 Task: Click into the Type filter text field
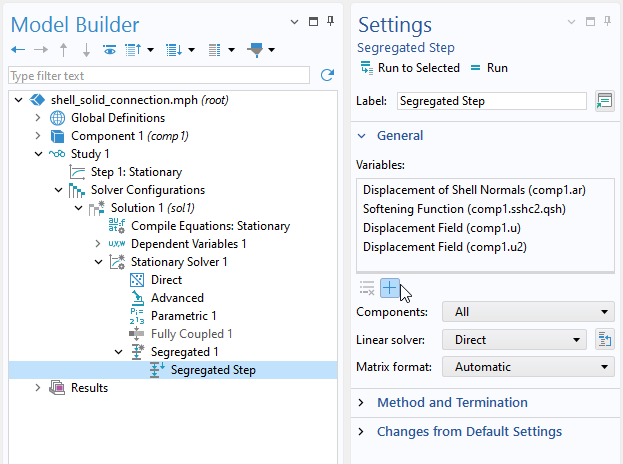point(159,75)
